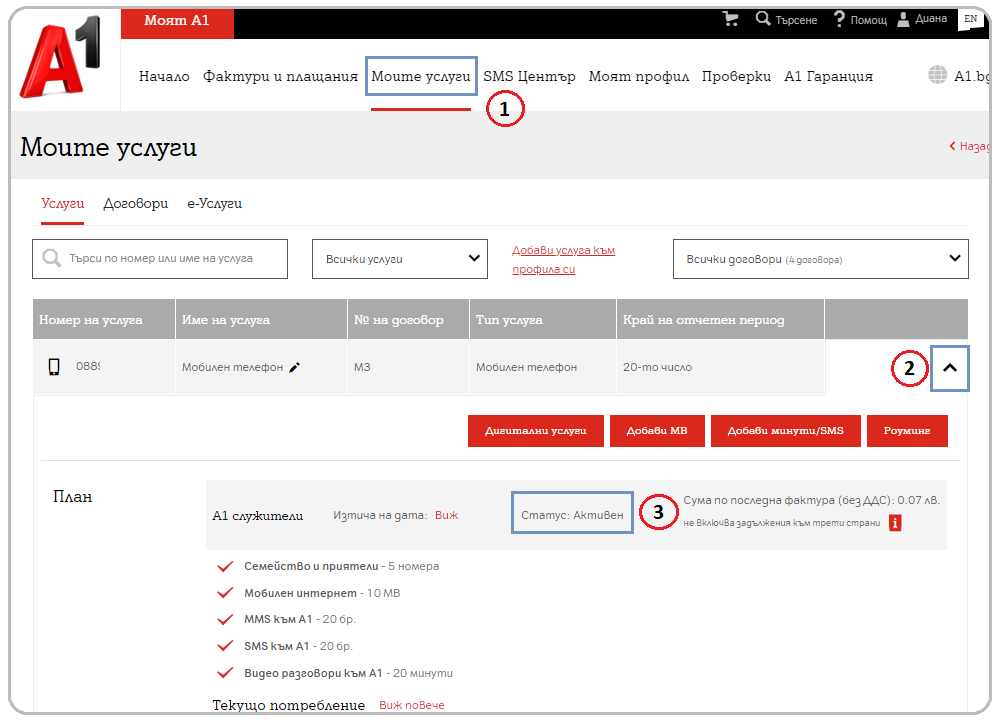Open the Всички договори dropdown
Viewport: 1000px width, 725px height.
820,259
